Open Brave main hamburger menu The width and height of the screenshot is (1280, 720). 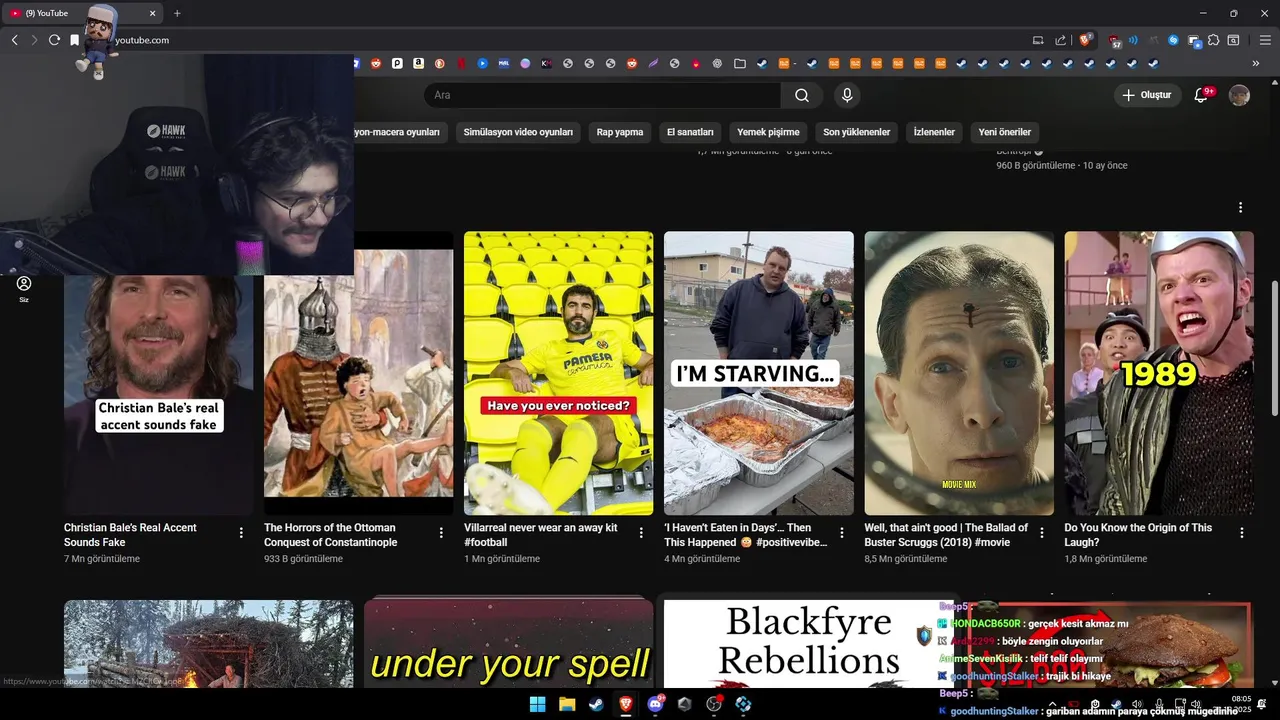(x=1265, y=40)
